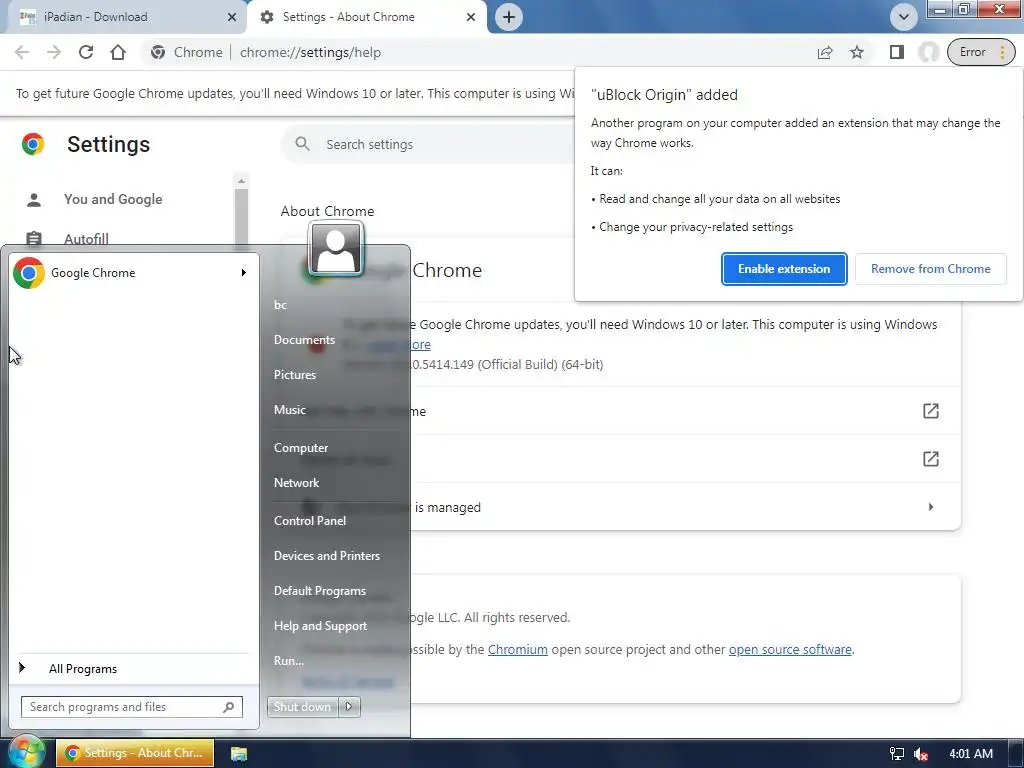Expand All Programs list
This screenshot has width=1024, height=768.
pyautogui.click(x=82, y=669)
